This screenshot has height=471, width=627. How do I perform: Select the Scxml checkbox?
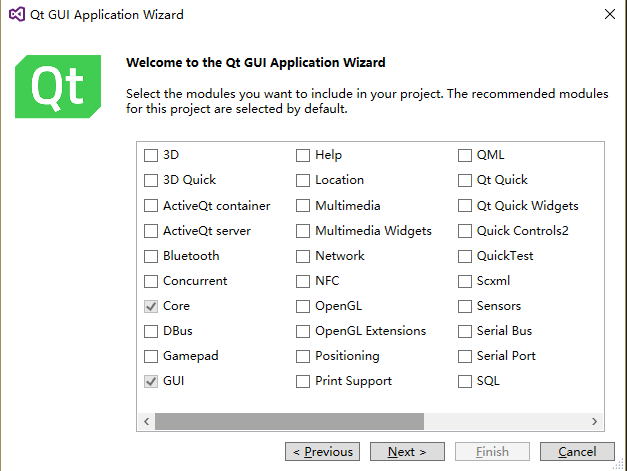[x=465, y=281]
